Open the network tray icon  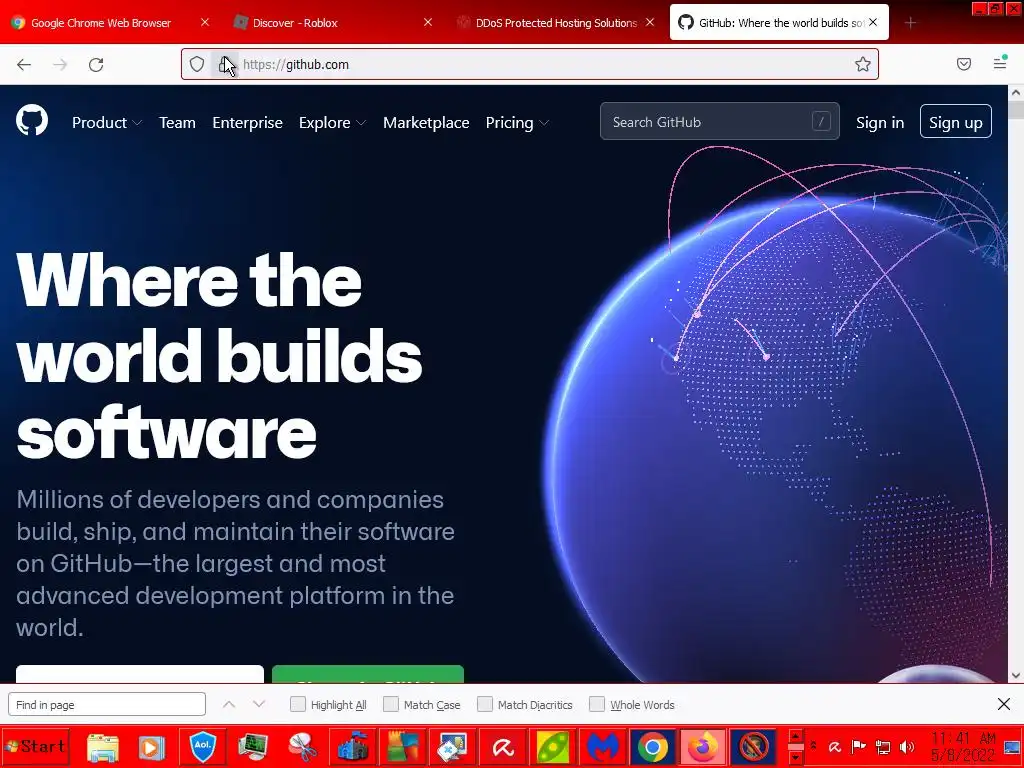pyautogui.click(x=883, y=746)
